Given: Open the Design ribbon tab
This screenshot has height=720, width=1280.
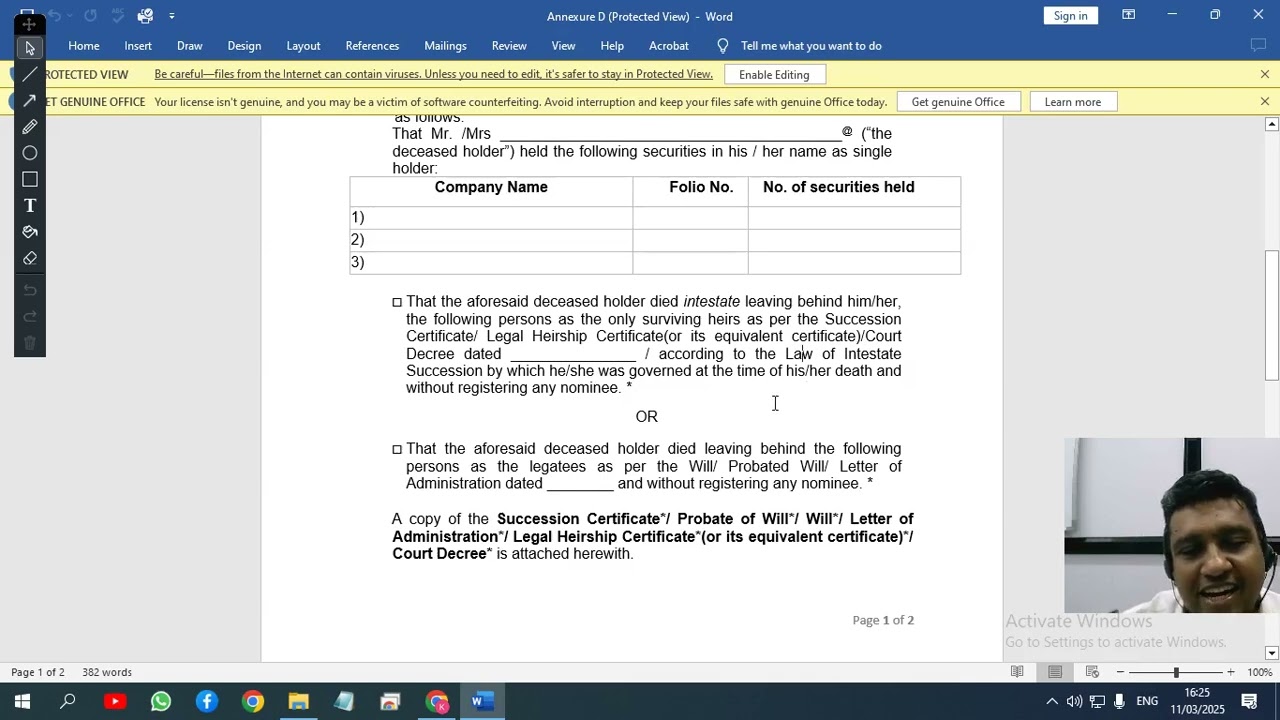Looking at the screenshot, I should (244, 46).
